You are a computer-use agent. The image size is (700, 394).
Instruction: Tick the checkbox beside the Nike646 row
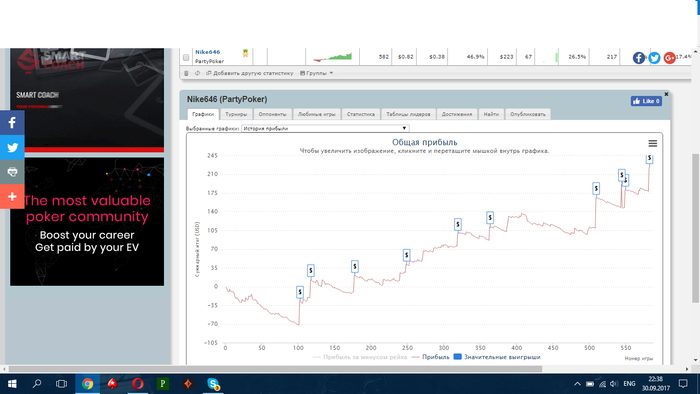(186, 58)
